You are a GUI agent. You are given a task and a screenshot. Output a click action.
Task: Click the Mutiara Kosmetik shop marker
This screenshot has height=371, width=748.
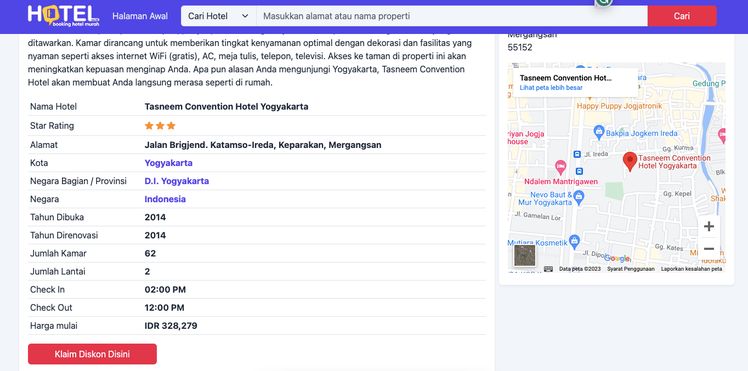pyautogui.click(x=574, y=241)
